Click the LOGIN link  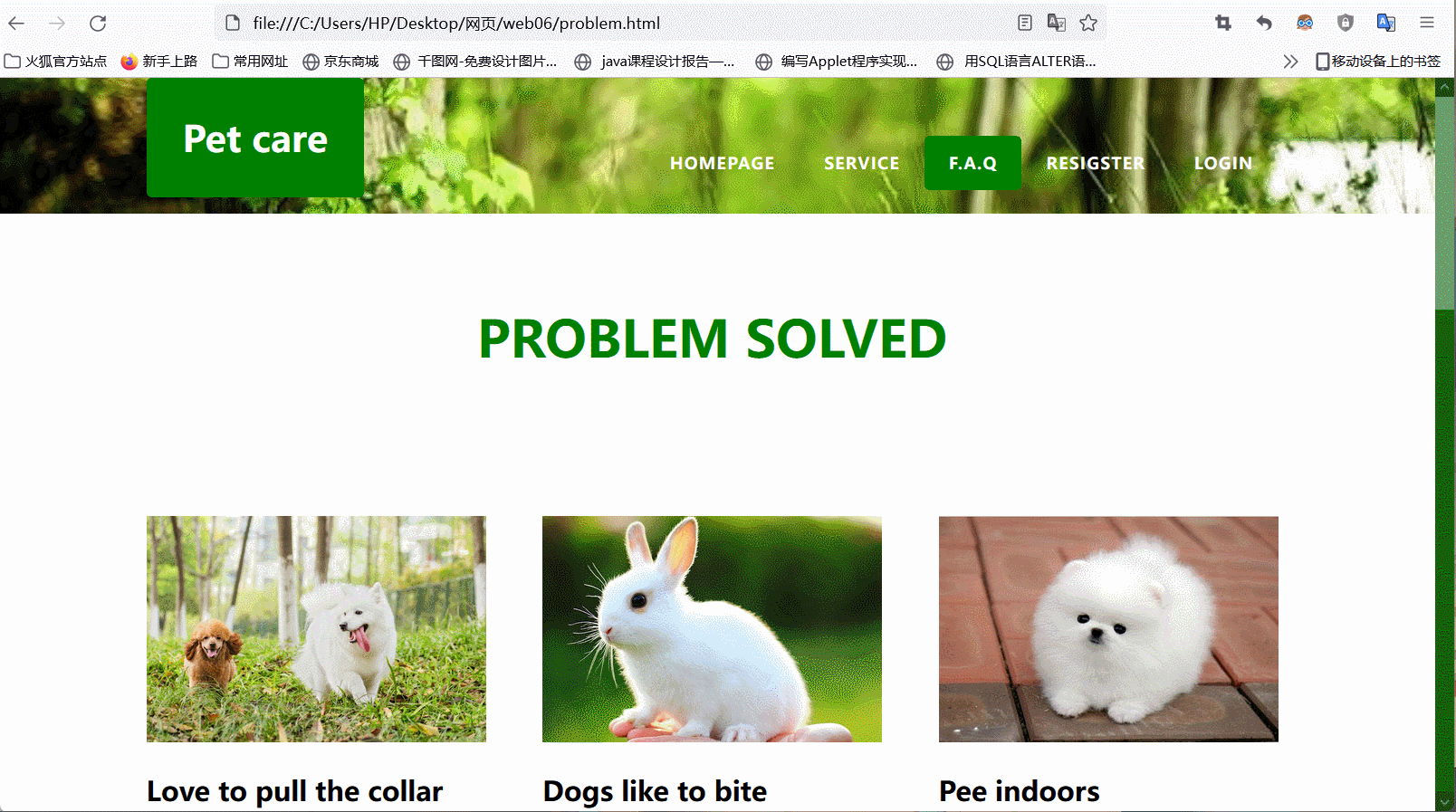click(x=1223, y=164)
